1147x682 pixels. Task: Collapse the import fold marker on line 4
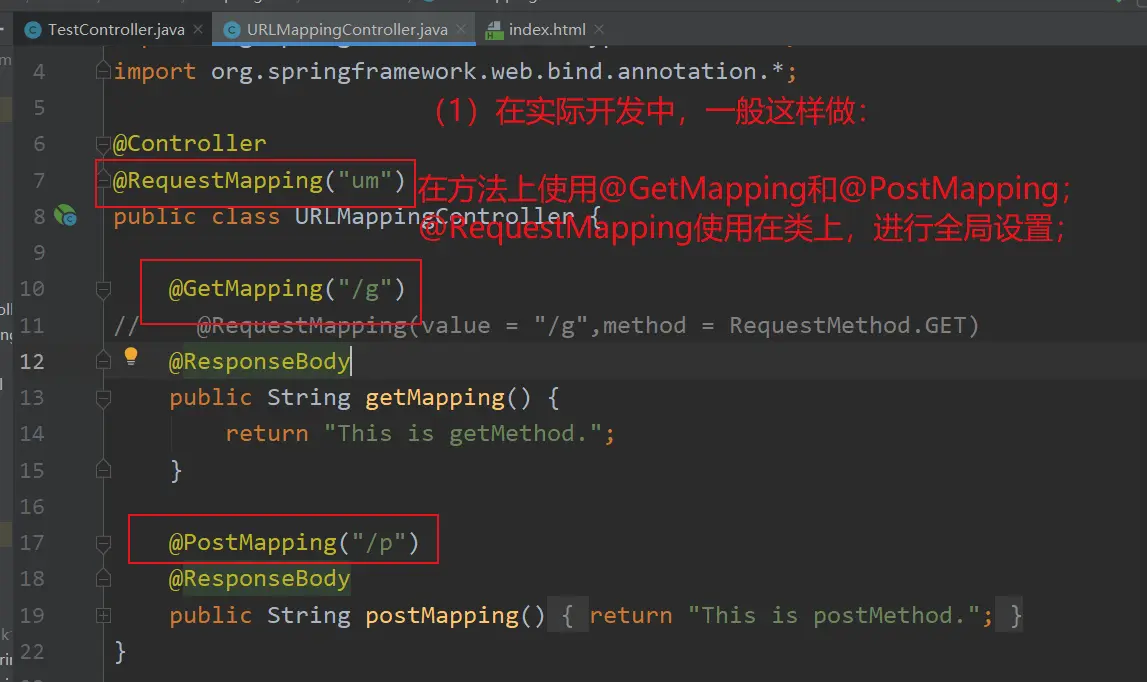103,71
